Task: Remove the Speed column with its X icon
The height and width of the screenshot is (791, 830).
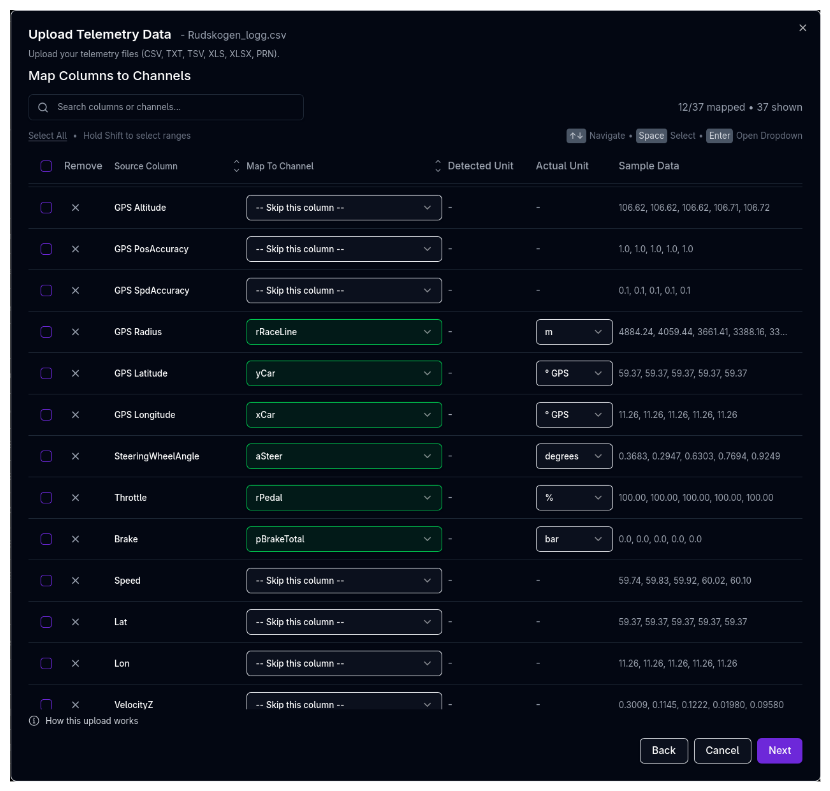Action: [75, 580]
